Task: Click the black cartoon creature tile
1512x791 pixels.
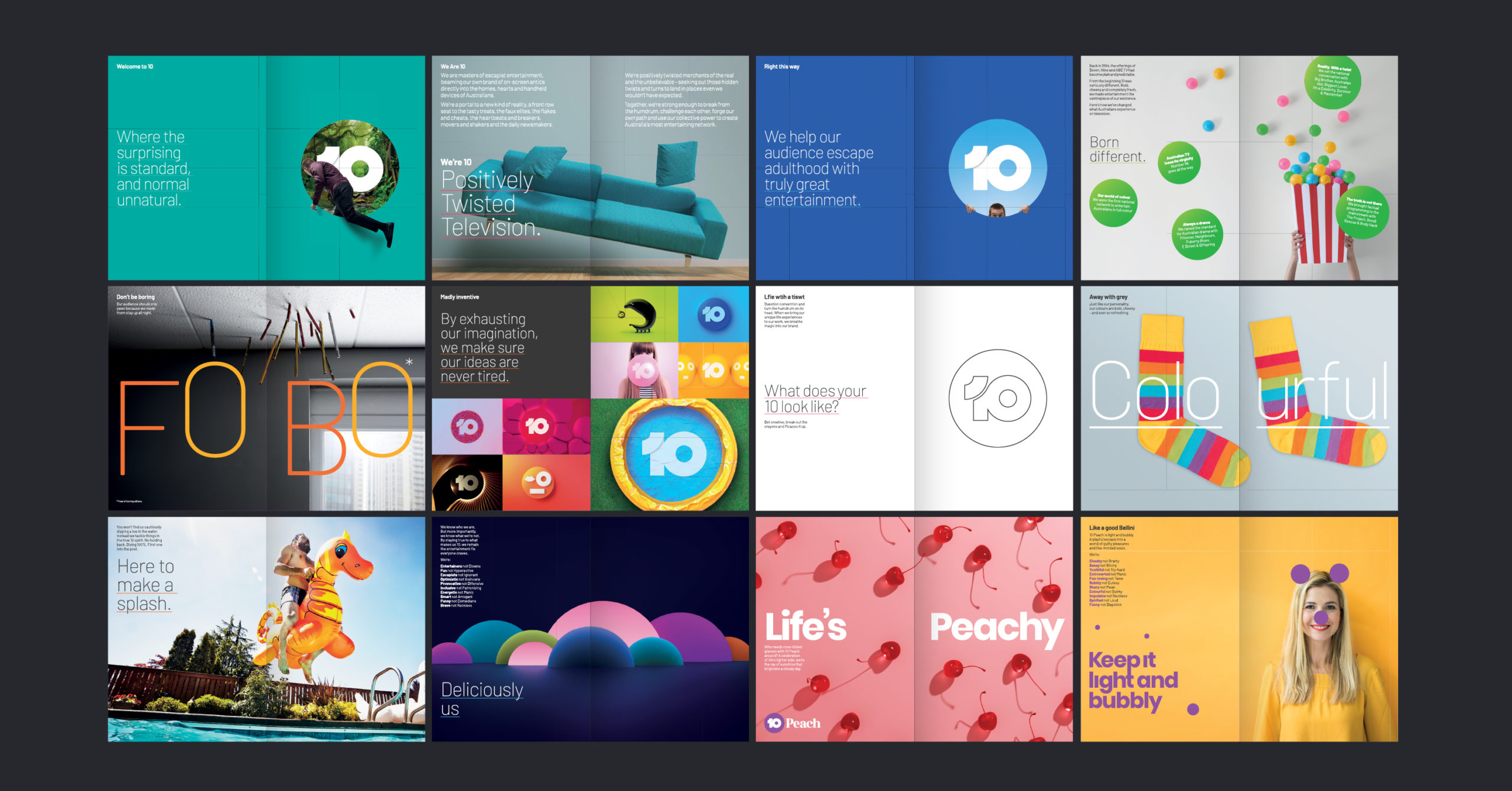Action: 634,314
